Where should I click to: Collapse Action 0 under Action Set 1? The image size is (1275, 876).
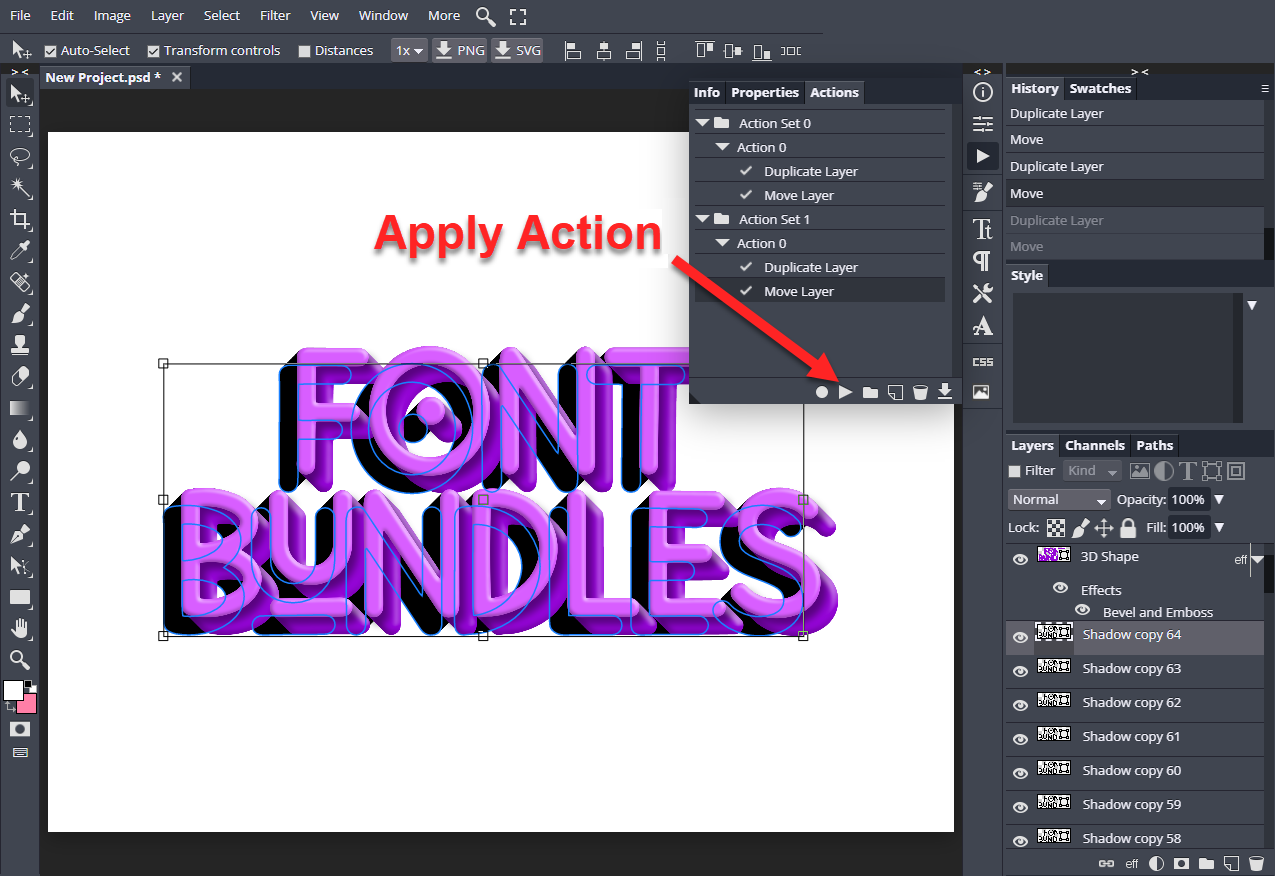coord(722,243)
